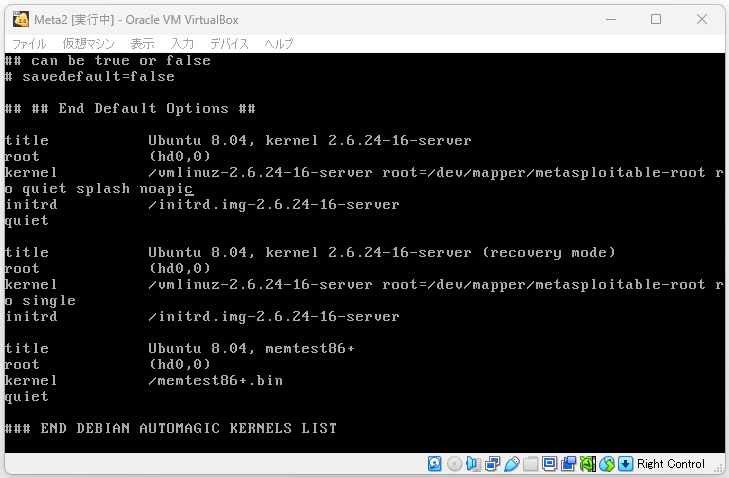The height and width of the screenshot is (478, 729).
Task: Open the ファイル menu
Action: [x=29, y=44]
